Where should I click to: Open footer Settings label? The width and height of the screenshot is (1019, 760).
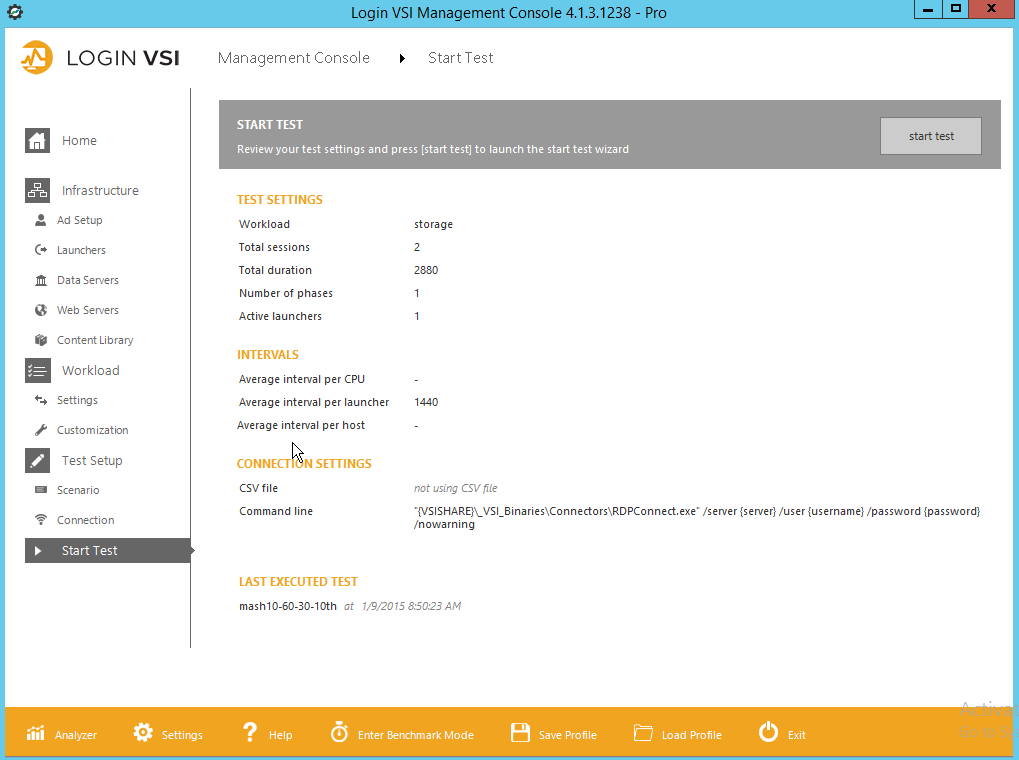click(x=182, y=735)
